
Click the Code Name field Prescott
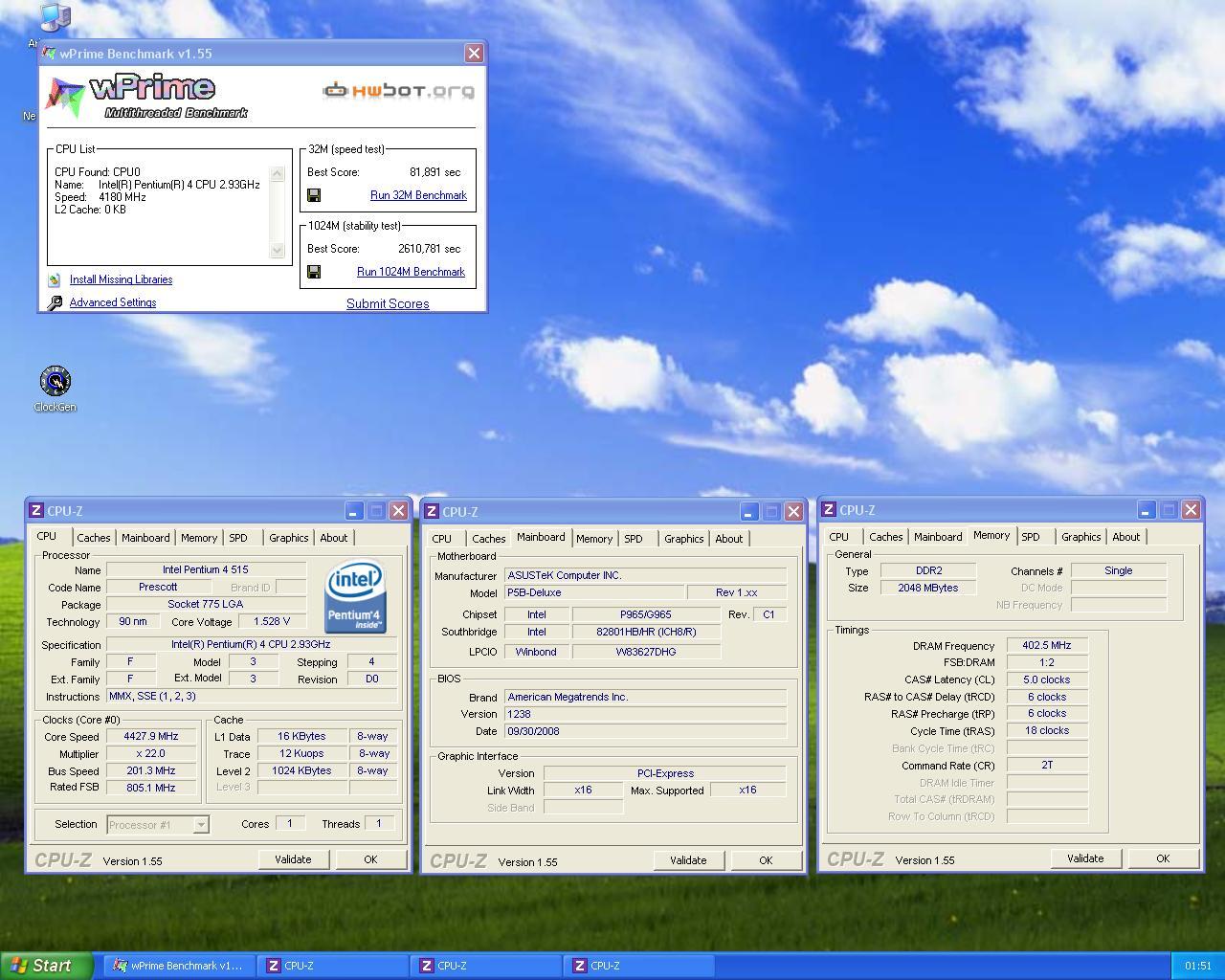pos(158,587)
